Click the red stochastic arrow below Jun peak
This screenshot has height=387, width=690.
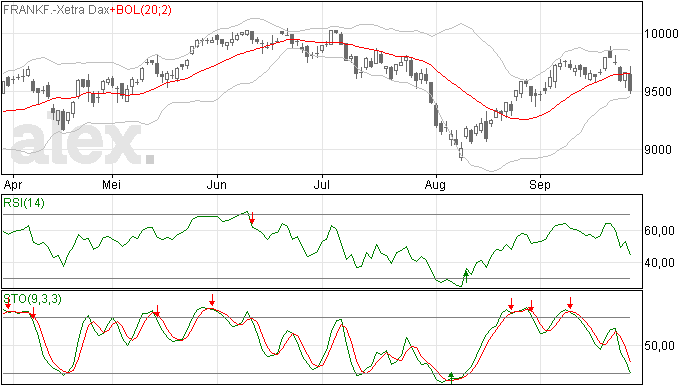[x=212, y=300]
